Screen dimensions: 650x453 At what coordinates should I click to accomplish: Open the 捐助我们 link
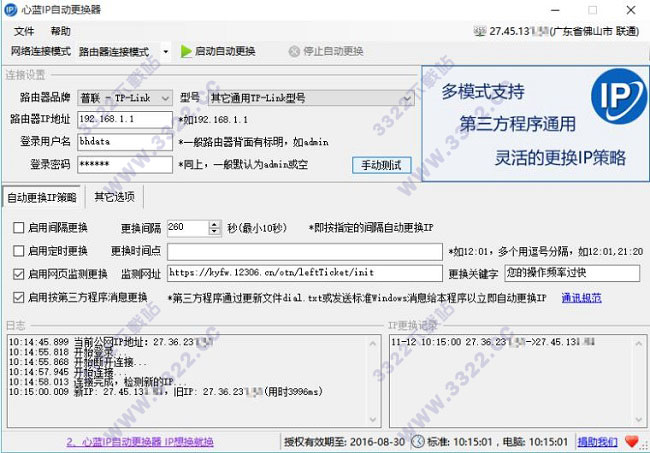597,442
